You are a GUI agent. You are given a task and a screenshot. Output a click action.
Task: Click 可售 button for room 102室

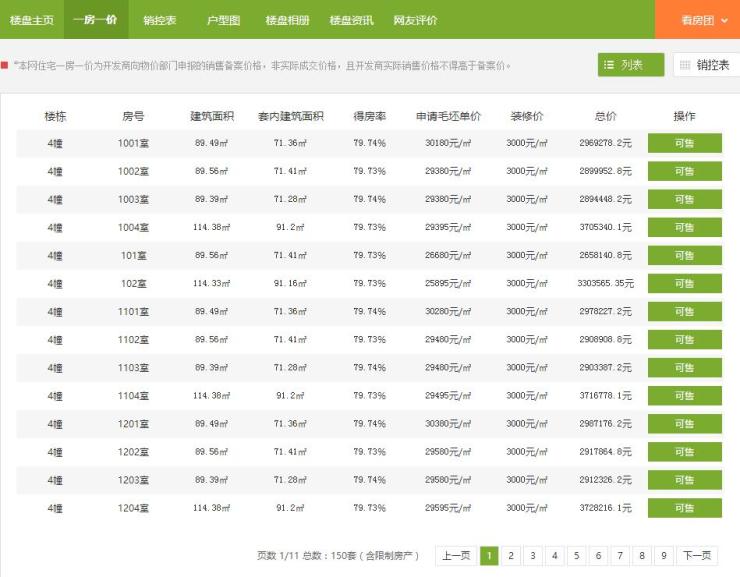(x=684, y=283)
